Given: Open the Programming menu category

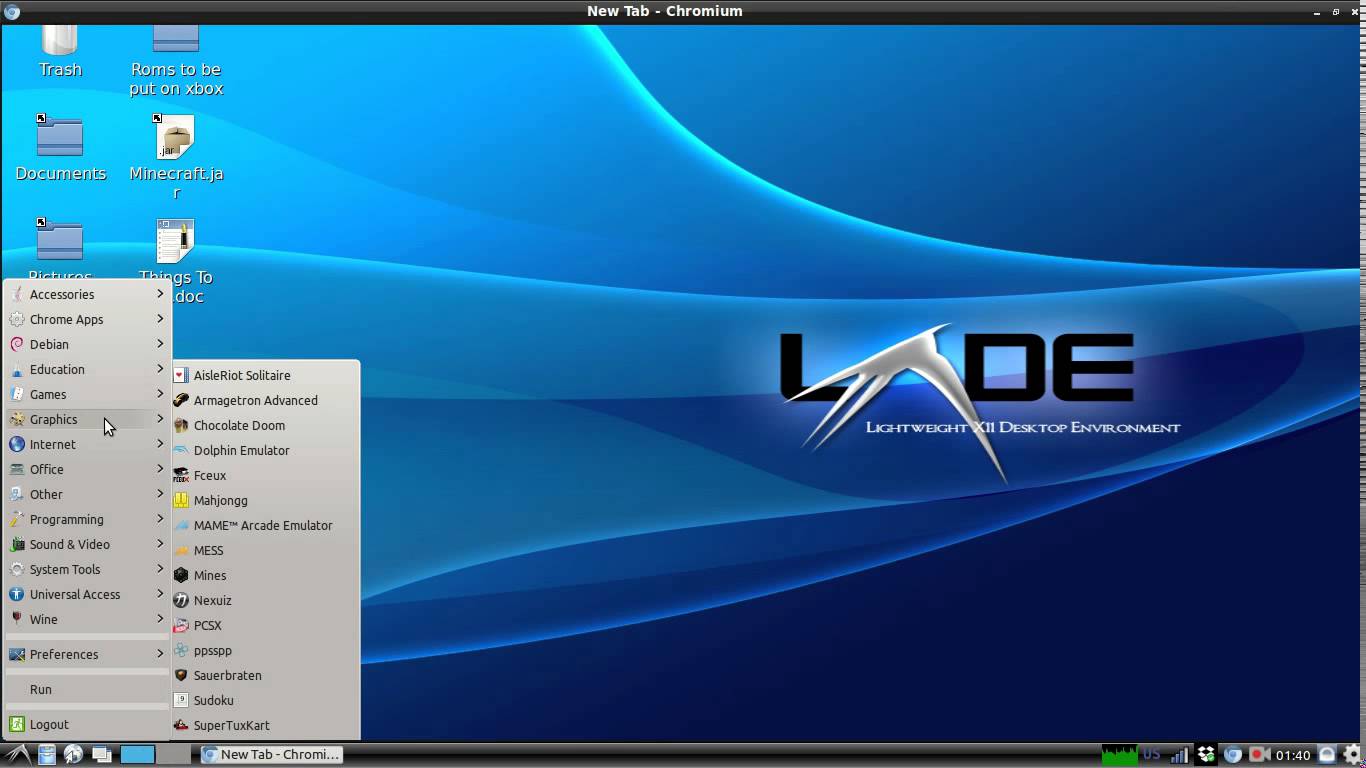Looking at the screenshot, I should [87, 520].
